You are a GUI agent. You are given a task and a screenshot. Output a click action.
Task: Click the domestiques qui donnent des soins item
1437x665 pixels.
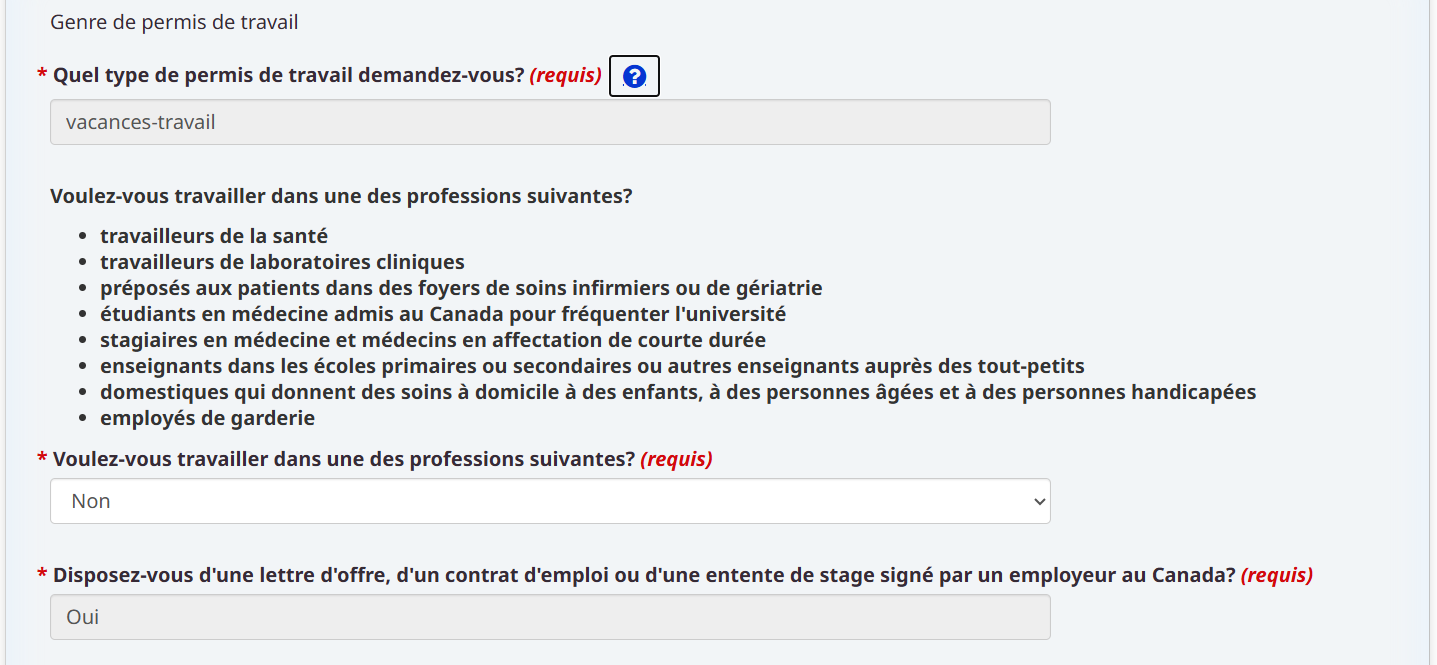pos(677,392)
